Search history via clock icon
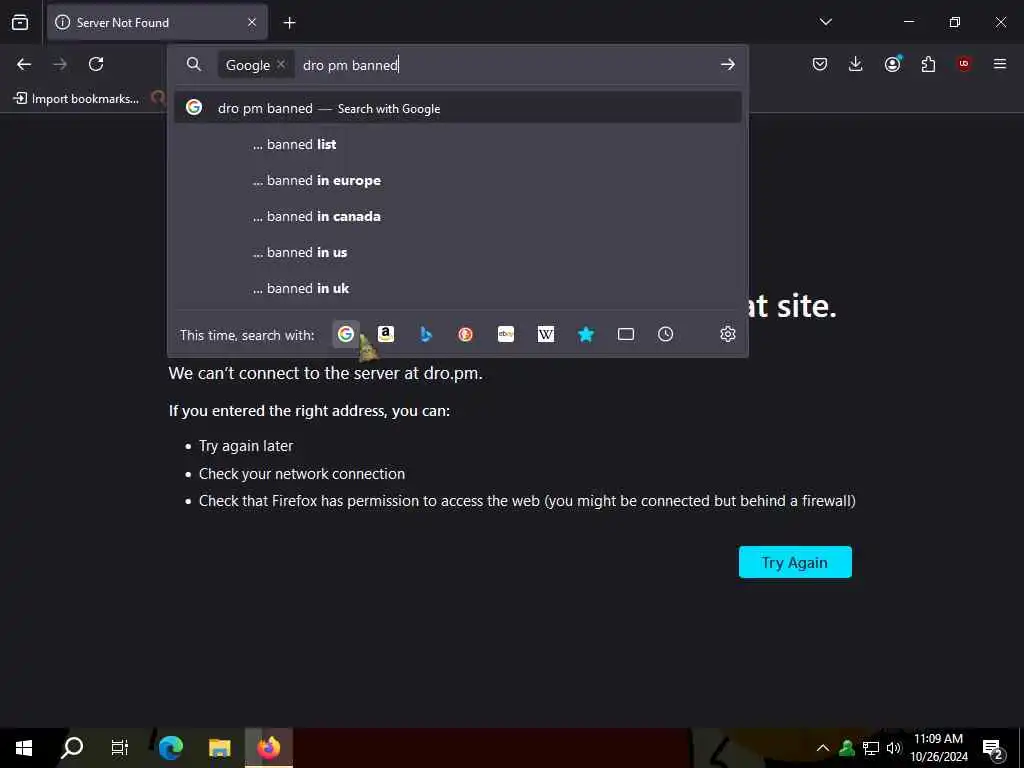This screenshot has height=768, width=1024. pos(665,334)
